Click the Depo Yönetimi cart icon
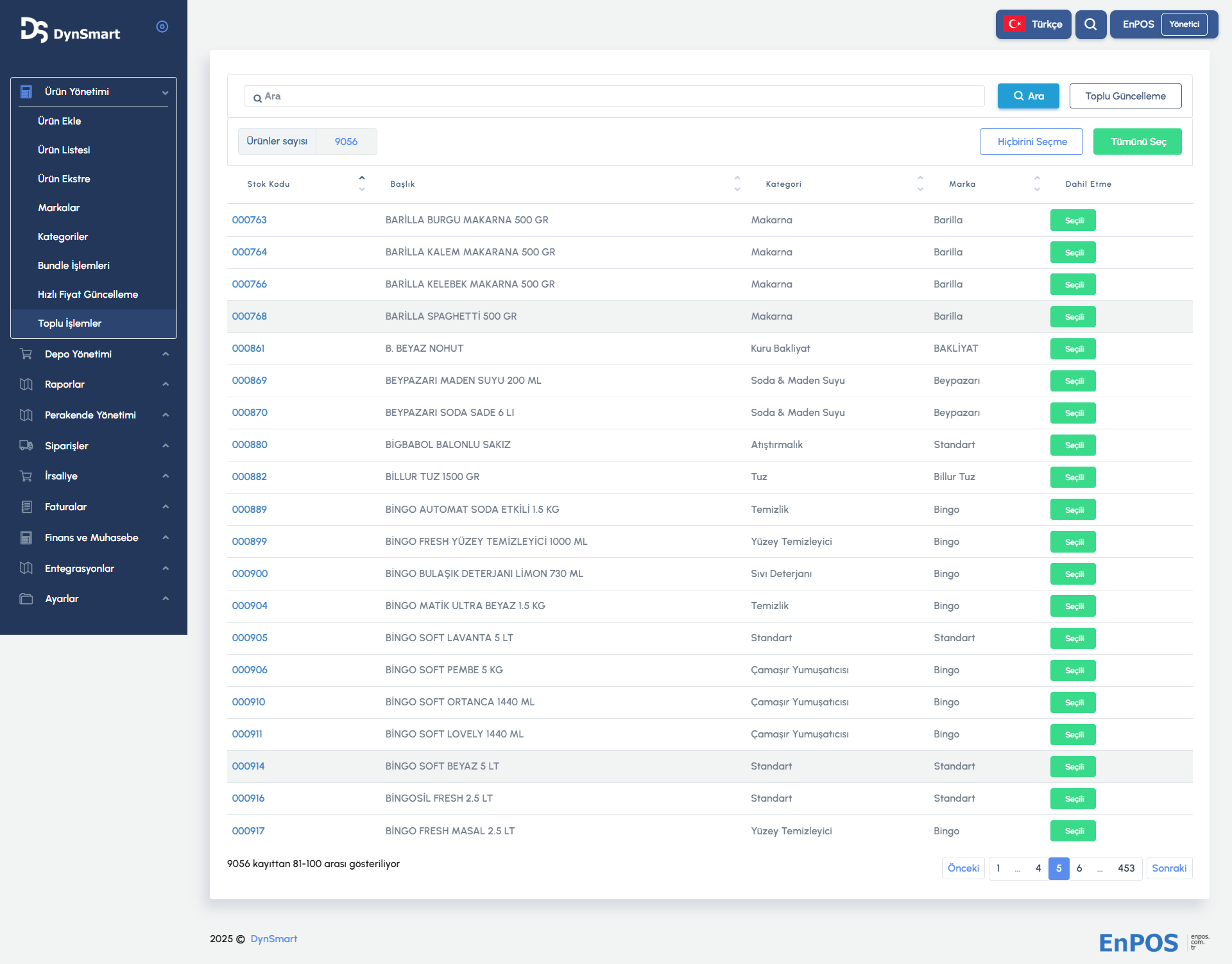This screenshot has width=1232, height=964. (26, 354)
